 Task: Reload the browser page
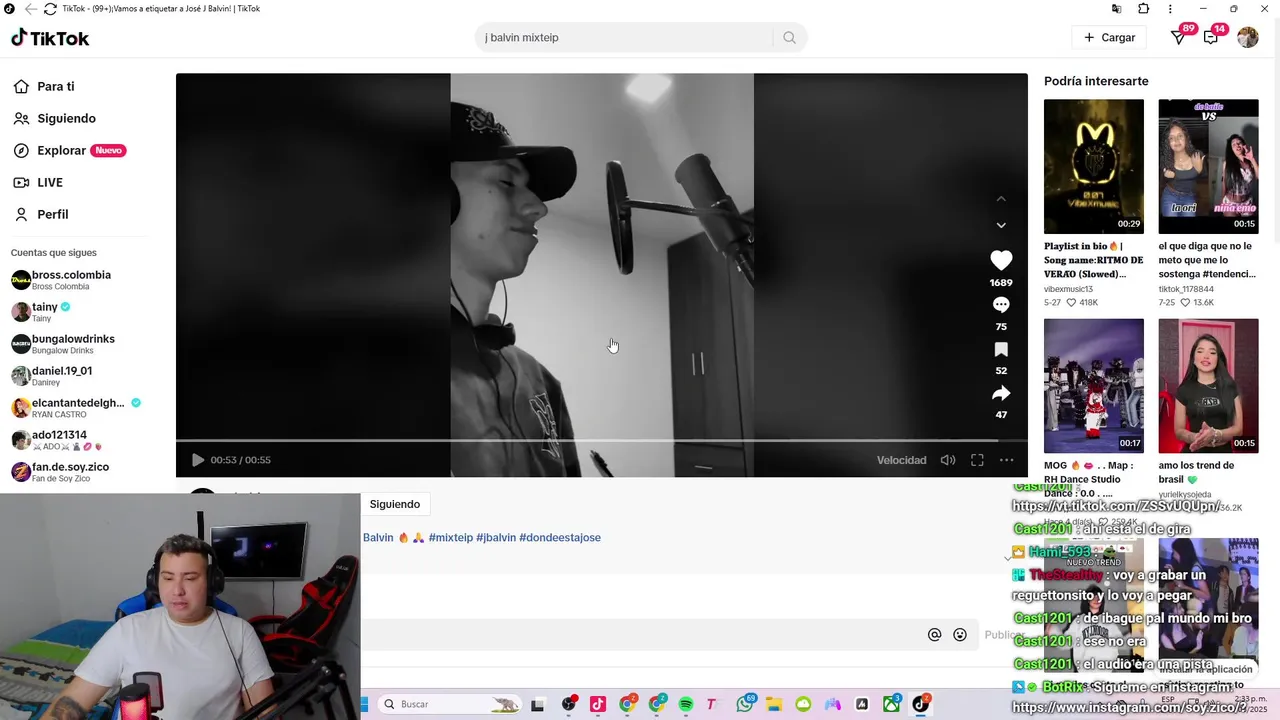click(50, 9)
